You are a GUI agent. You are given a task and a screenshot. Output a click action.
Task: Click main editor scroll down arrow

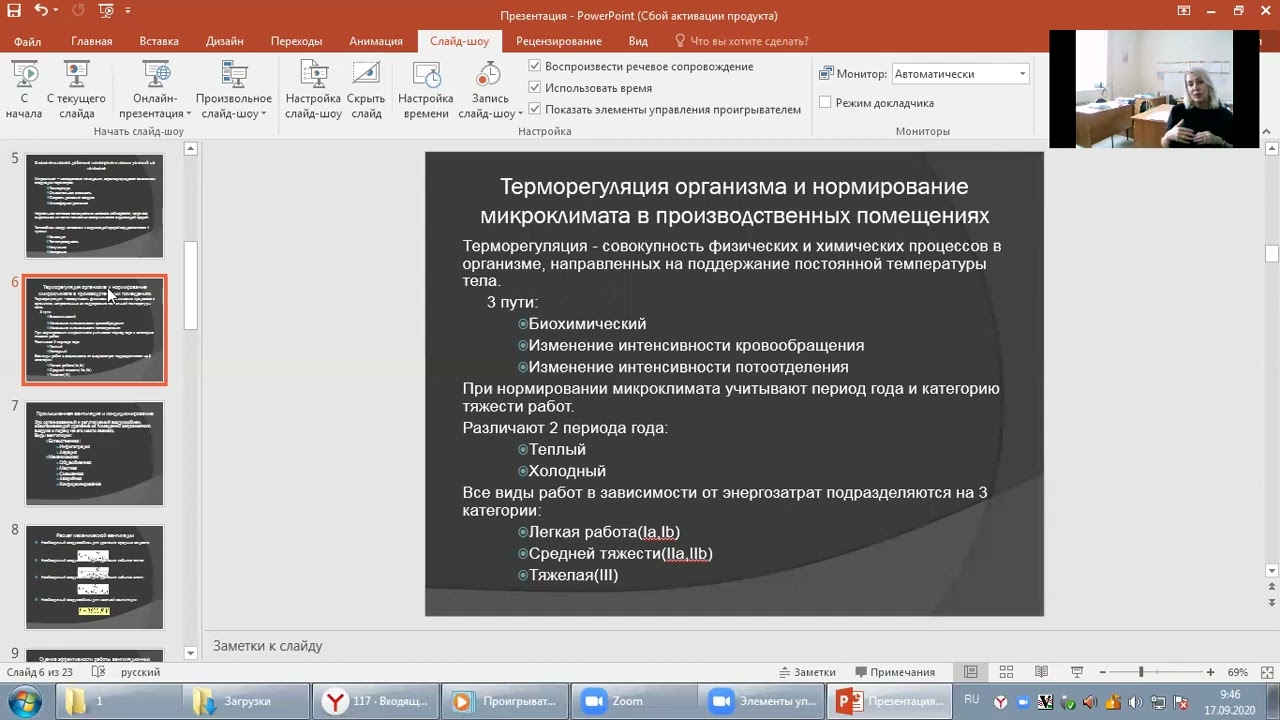tap(1272, 571)
